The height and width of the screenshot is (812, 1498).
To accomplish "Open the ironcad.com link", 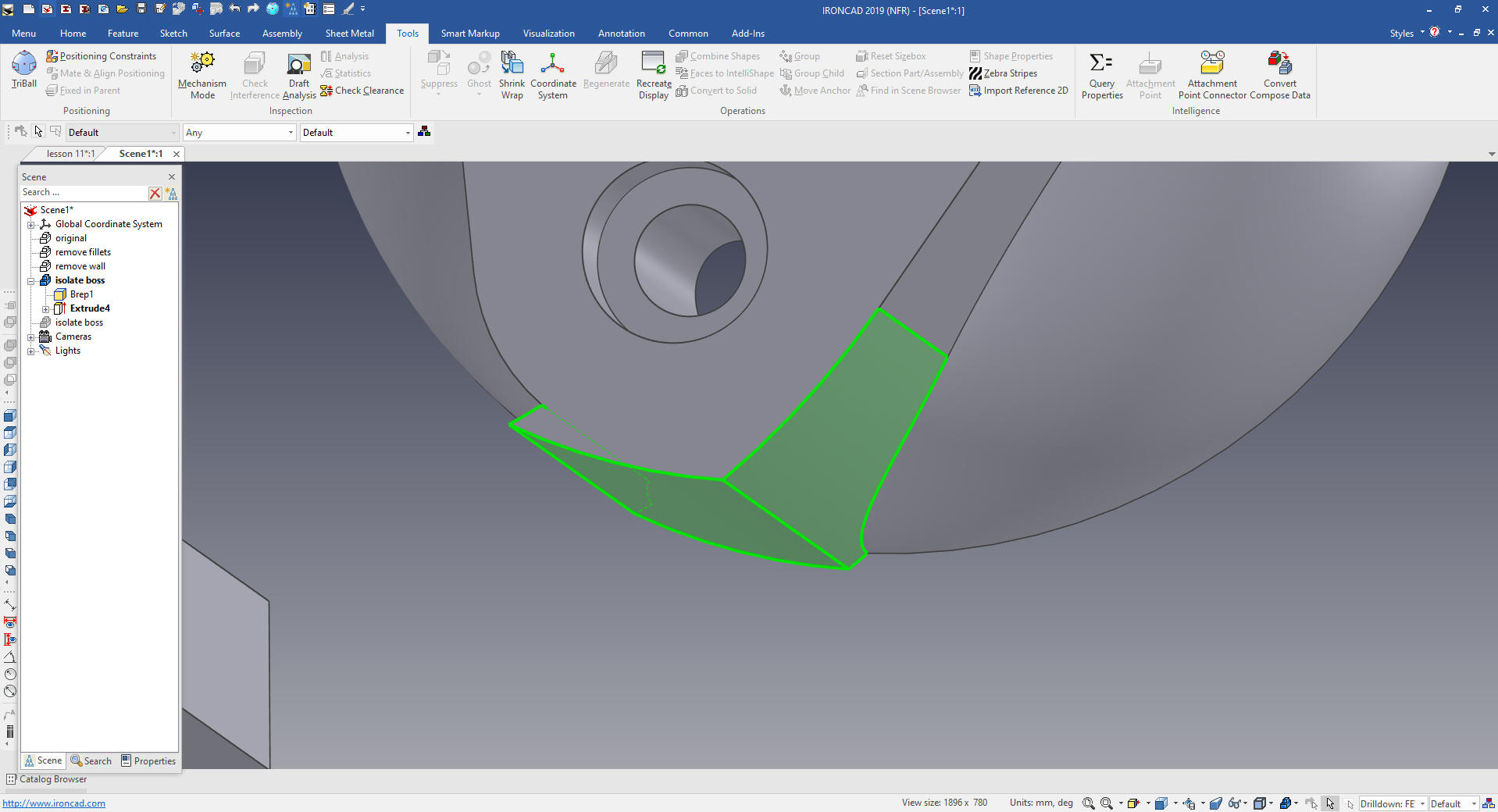I will (54, 803).
